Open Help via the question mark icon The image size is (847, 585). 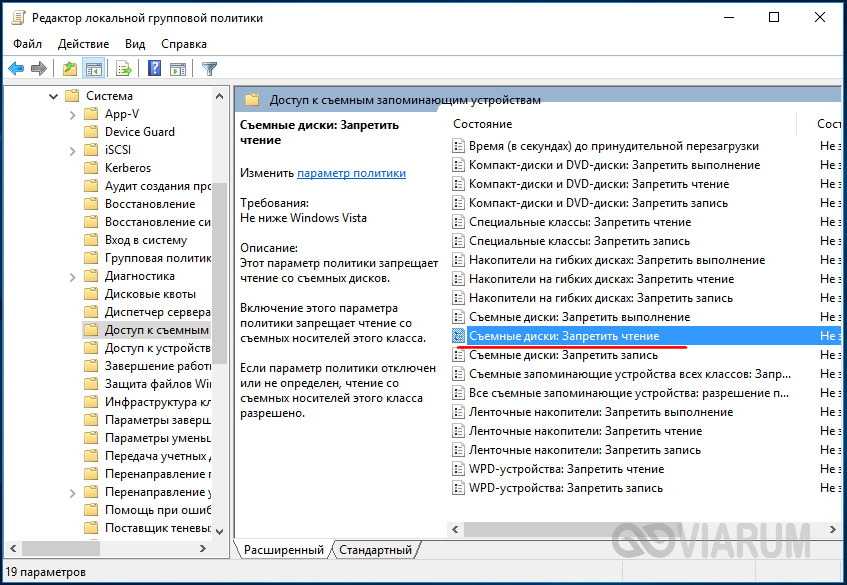tap(154, 69)
